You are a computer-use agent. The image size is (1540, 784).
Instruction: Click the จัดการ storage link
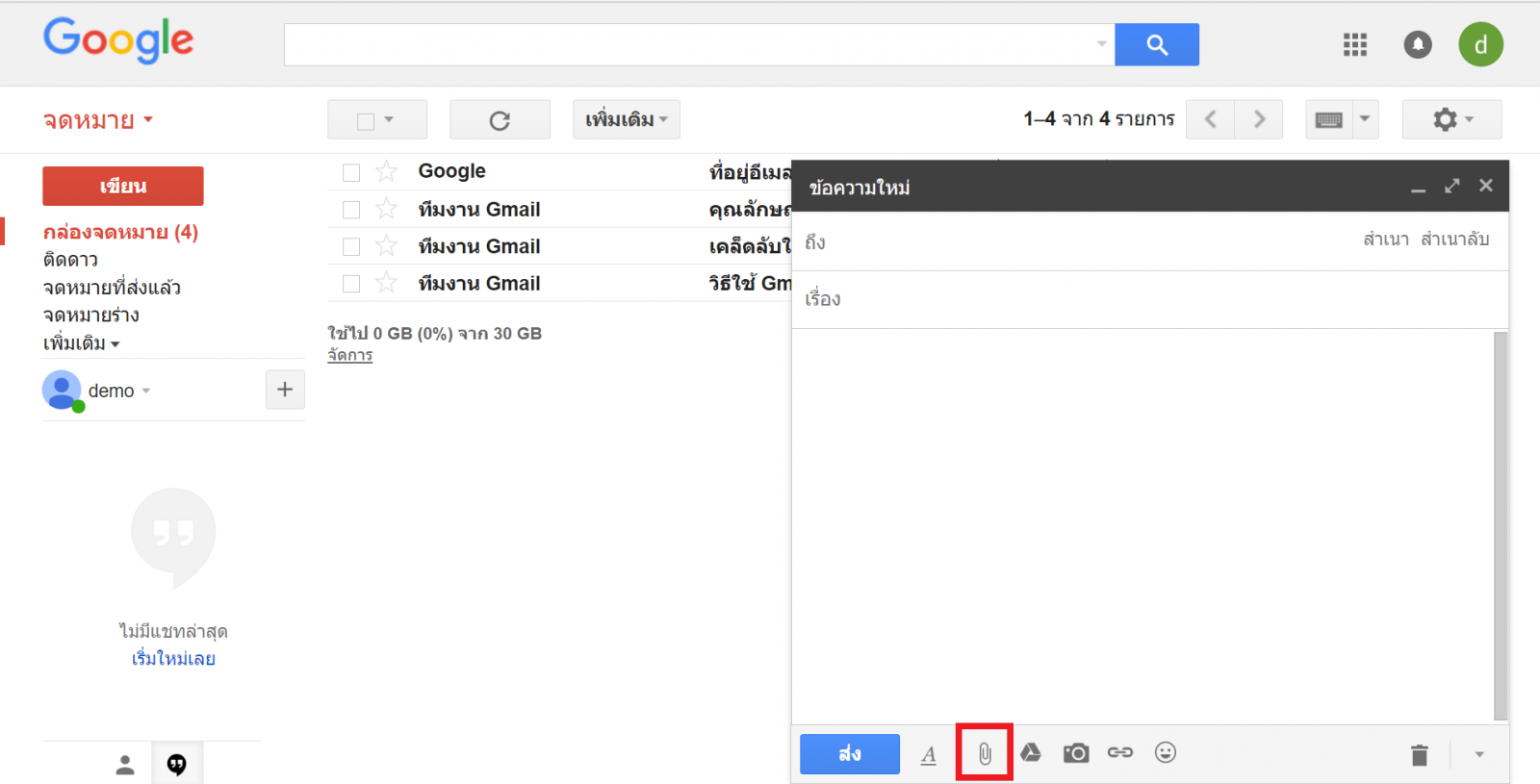point(350,355)
